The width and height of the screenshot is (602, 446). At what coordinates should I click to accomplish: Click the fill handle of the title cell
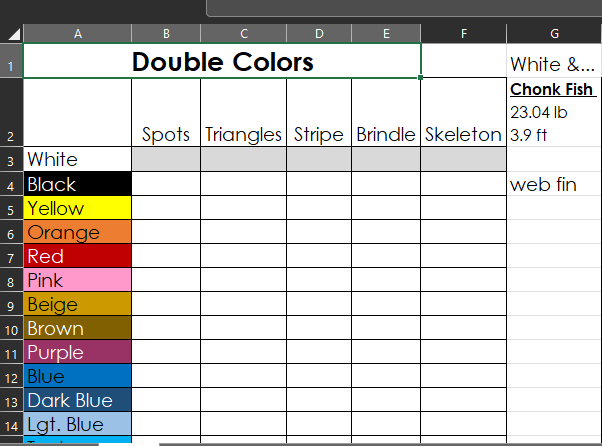(x=421, y=77)
